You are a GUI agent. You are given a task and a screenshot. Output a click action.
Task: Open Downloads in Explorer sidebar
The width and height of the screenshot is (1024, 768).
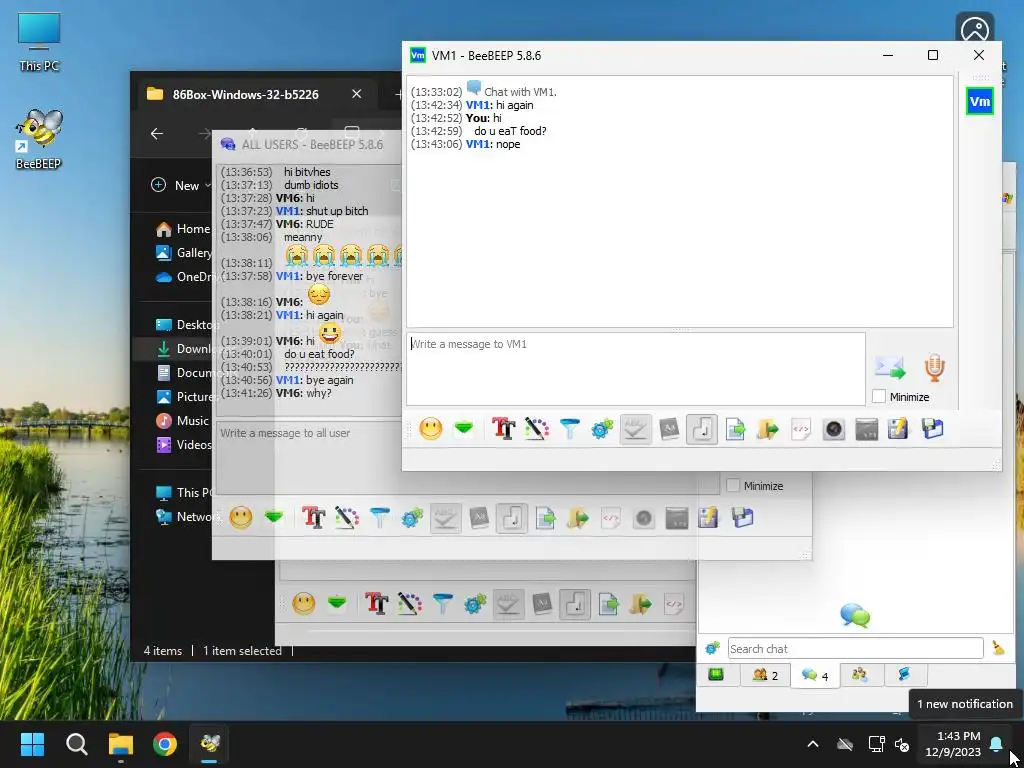click(x=184, y=349)
